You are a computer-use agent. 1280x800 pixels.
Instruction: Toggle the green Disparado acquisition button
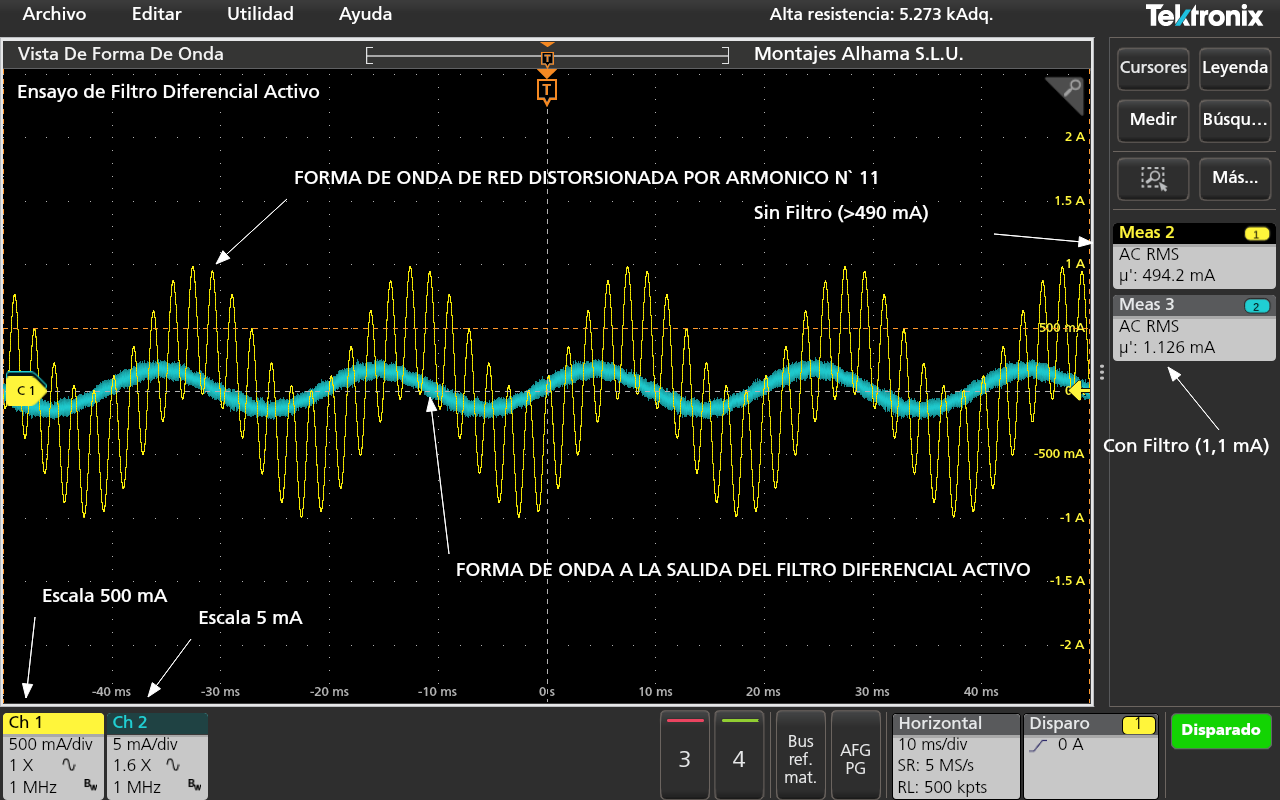tap(1221, 730)
